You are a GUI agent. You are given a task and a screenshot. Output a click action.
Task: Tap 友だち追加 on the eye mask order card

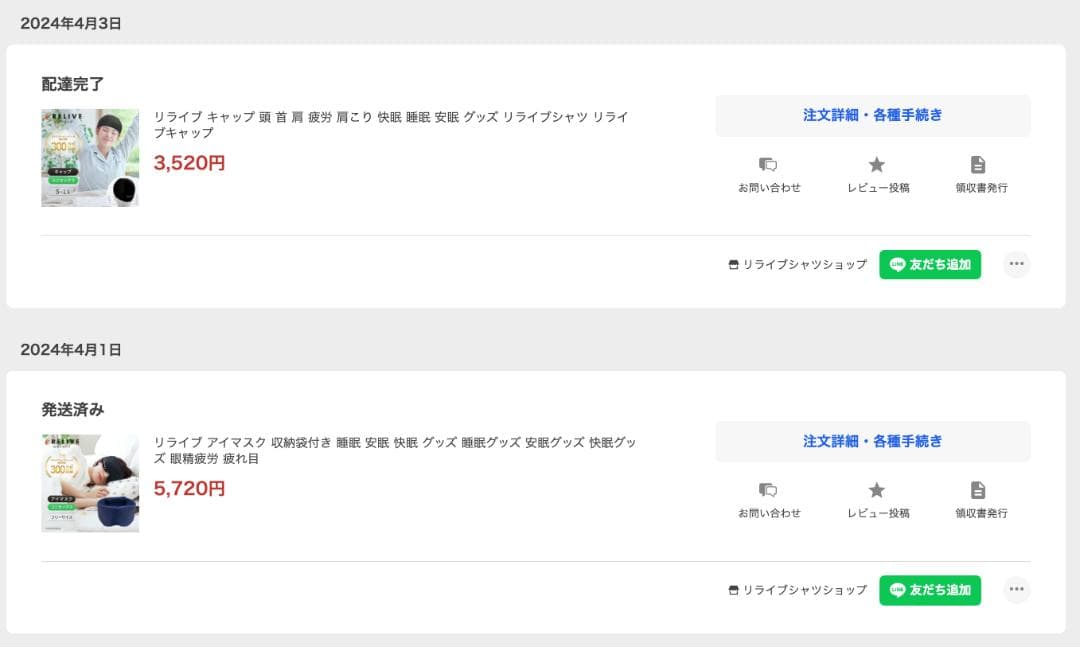pos(930,590)
